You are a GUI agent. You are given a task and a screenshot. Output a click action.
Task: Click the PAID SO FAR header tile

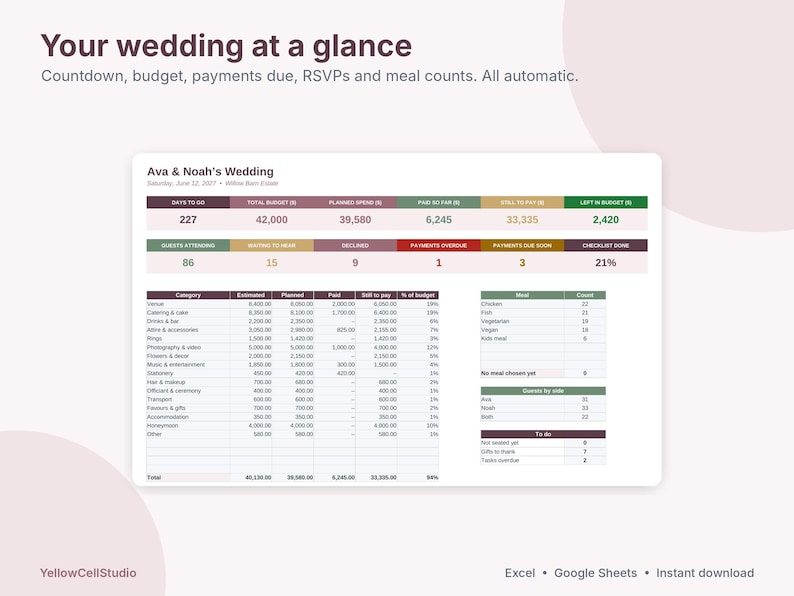(439, 203)
